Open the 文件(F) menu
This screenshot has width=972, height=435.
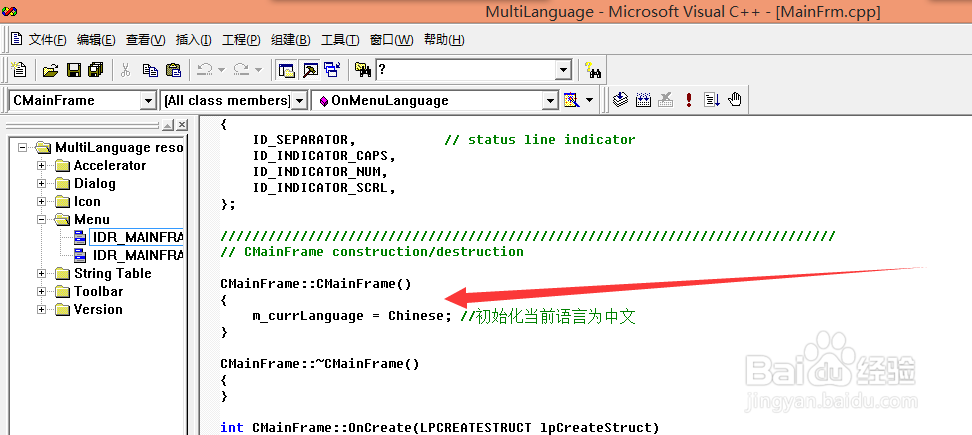48,40
